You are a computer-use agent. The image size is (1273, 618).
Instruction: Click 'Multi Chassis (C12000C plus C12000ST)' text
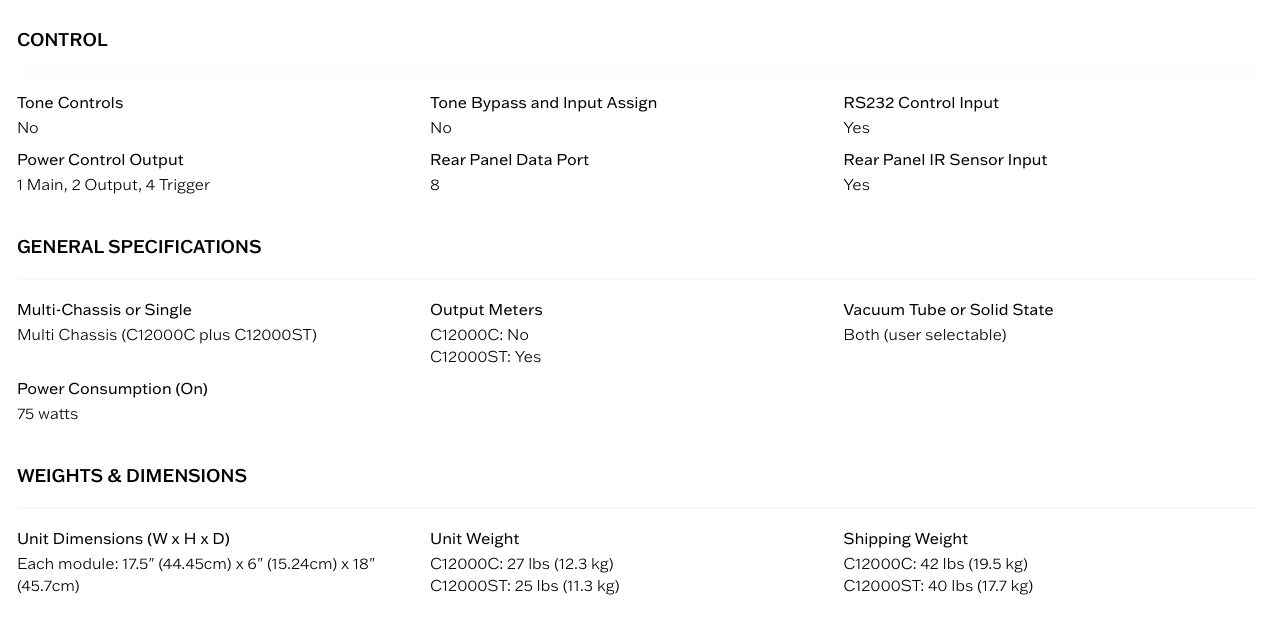[166, 335]
